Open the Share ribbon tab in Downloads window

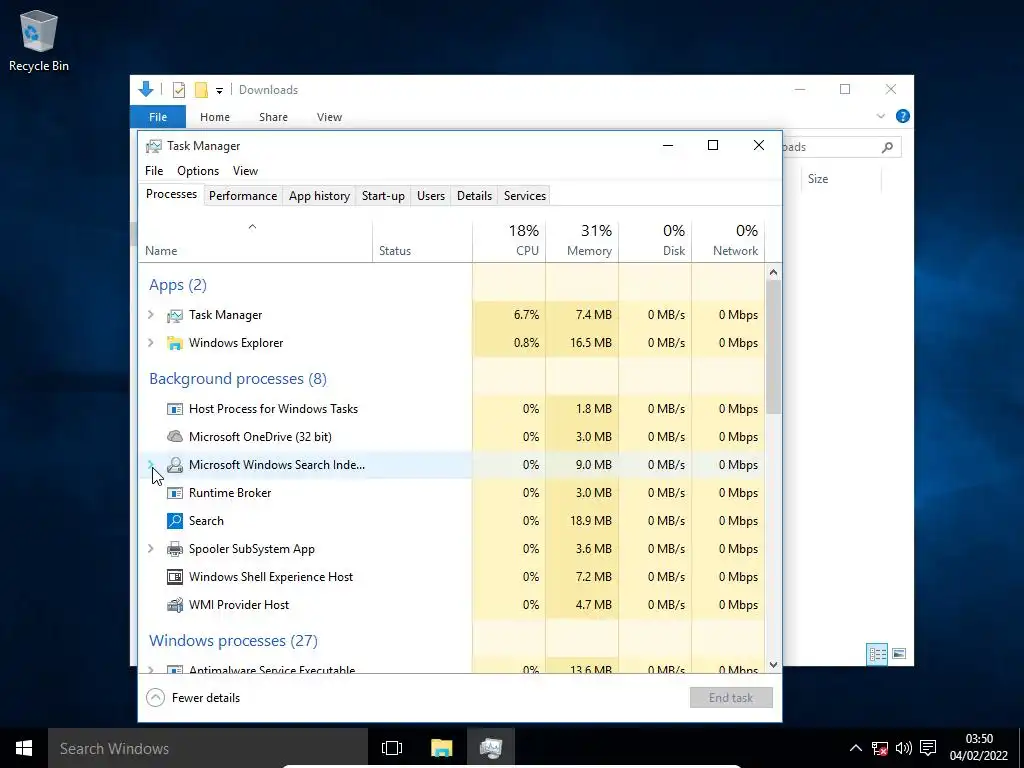pyautogui.click(x=273, y=117)
